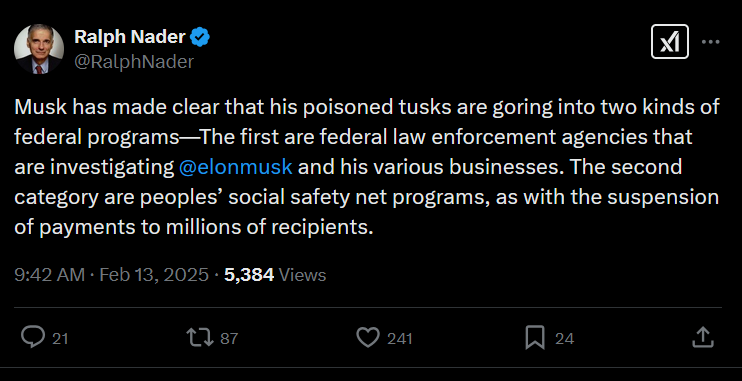Open the @RalphNader handle link
Viewport: 742px width, 381px height.
(x=134, y=62)
